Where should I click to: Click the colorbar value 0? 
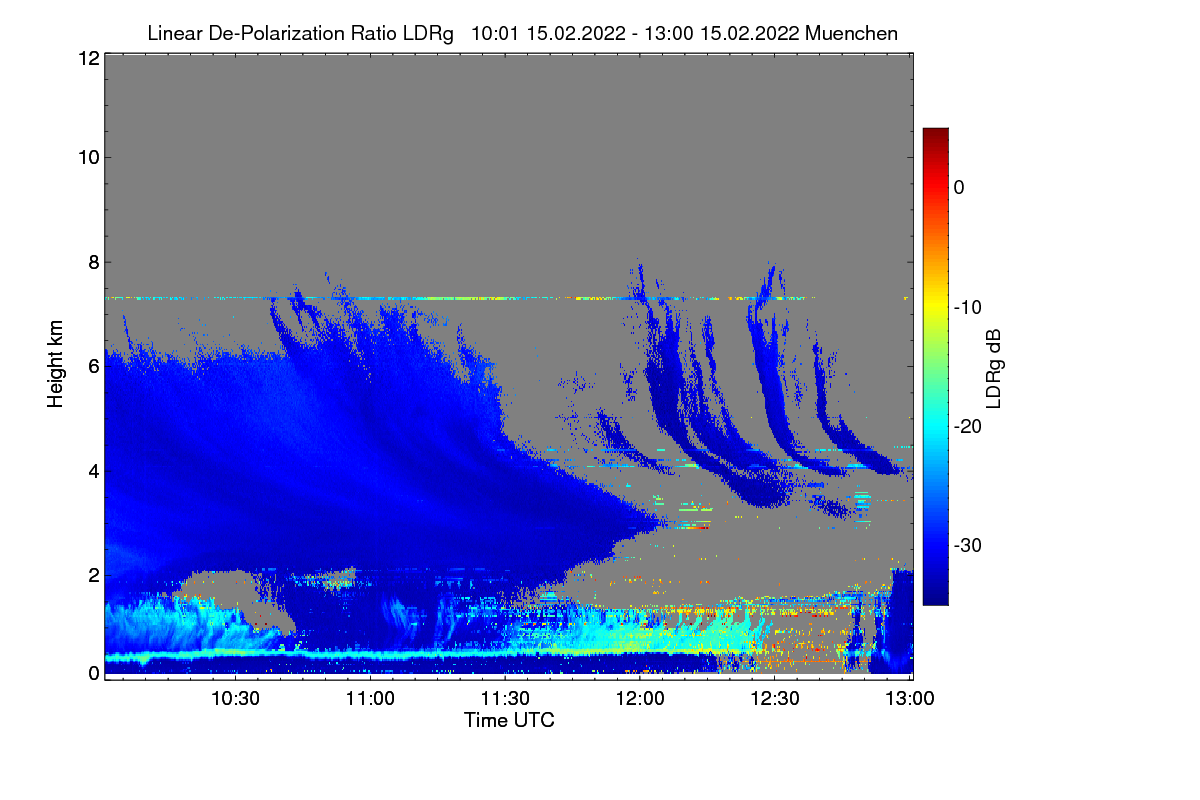pos(959,187)
